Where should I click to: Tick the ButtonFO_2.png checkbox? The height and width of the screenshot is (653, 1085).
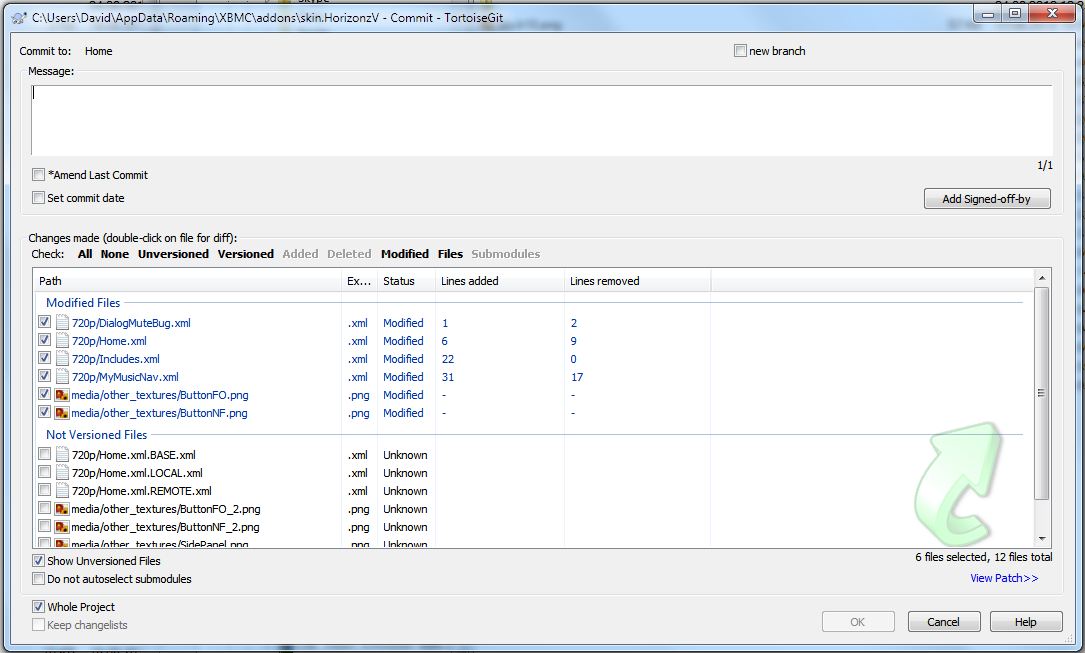coord(44,508)
